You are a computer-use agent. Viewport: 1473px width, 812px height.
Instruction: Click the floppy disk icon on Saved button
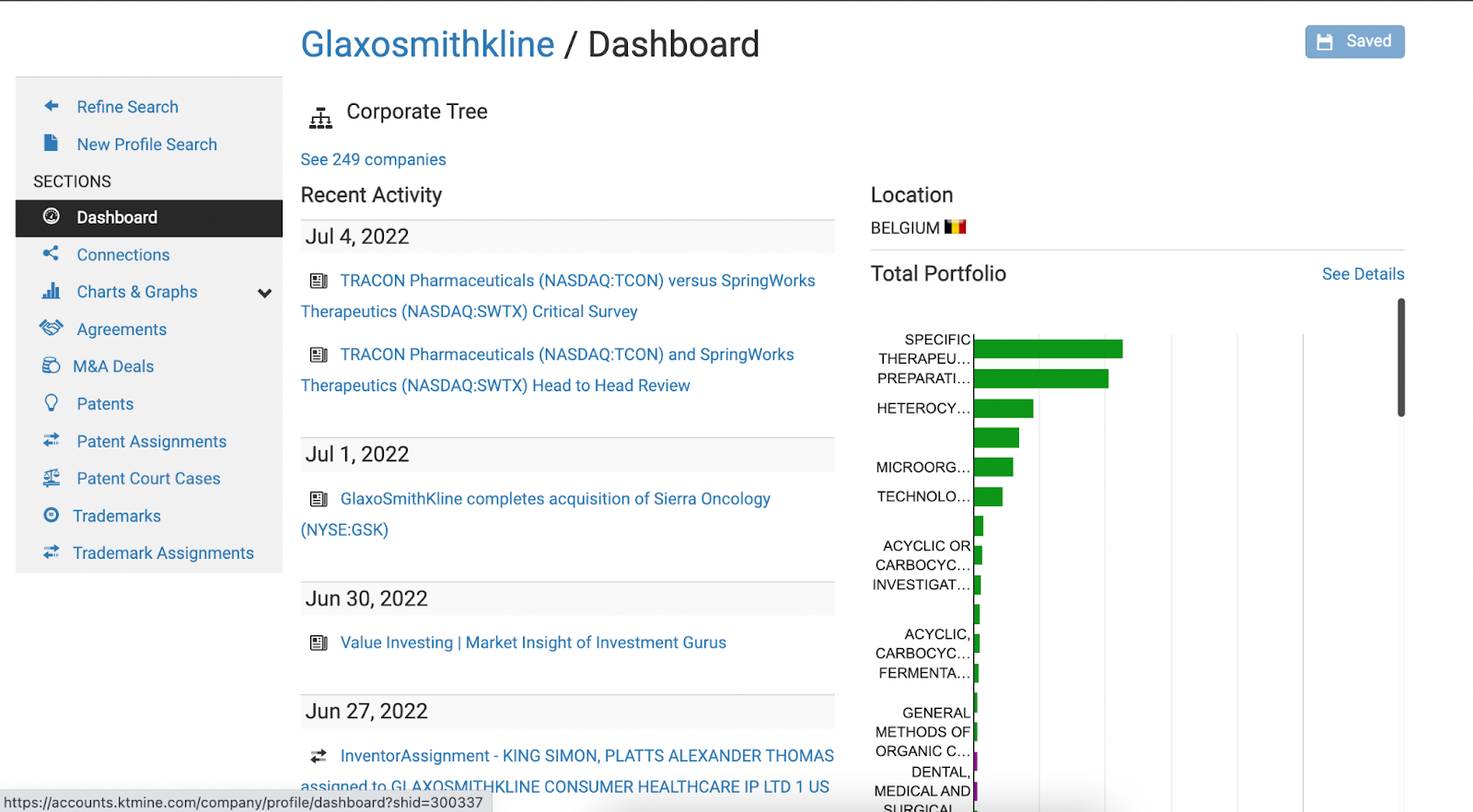1325,41
